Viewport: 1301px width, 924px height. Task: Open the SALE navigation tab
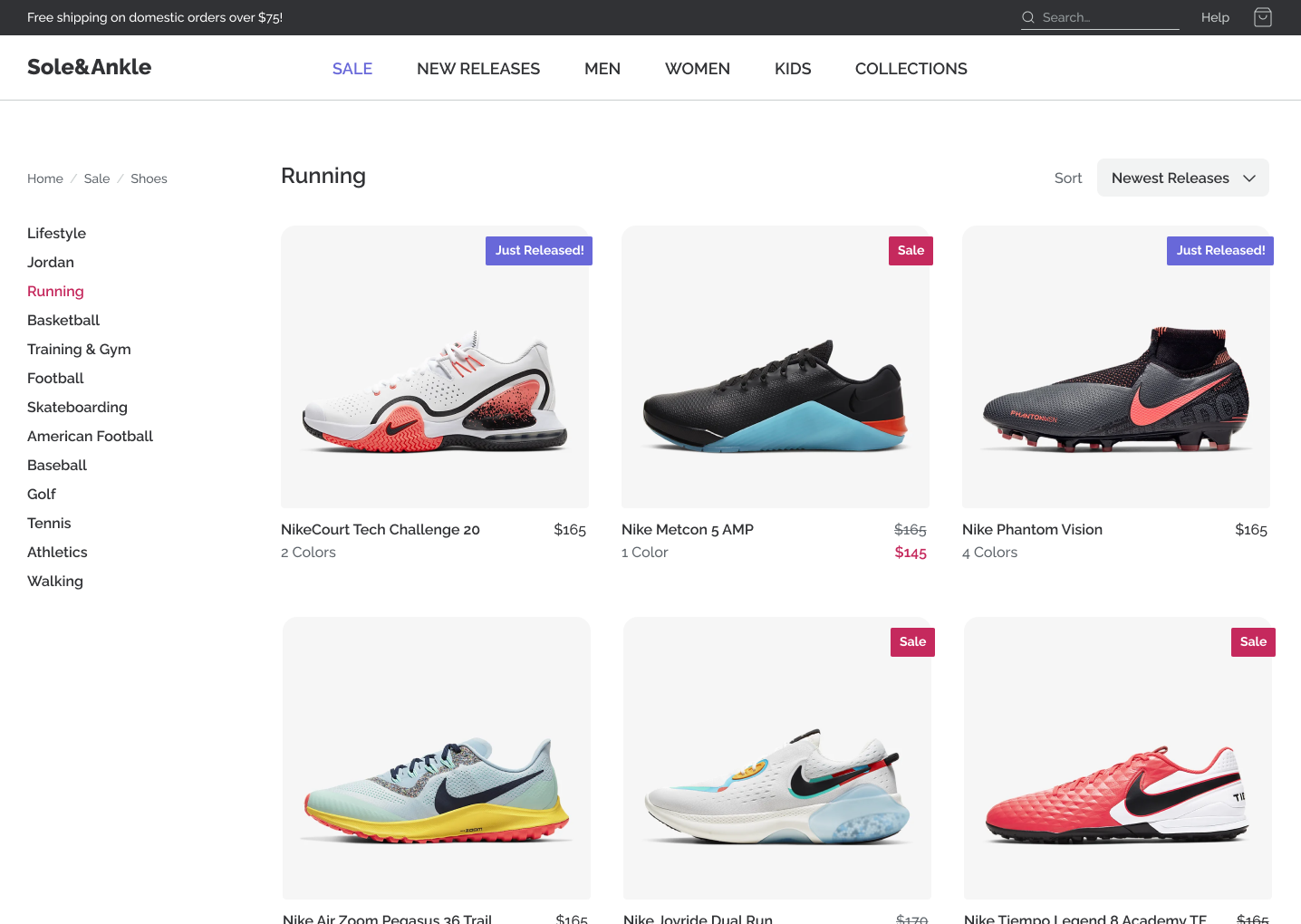tap(352, 69)
